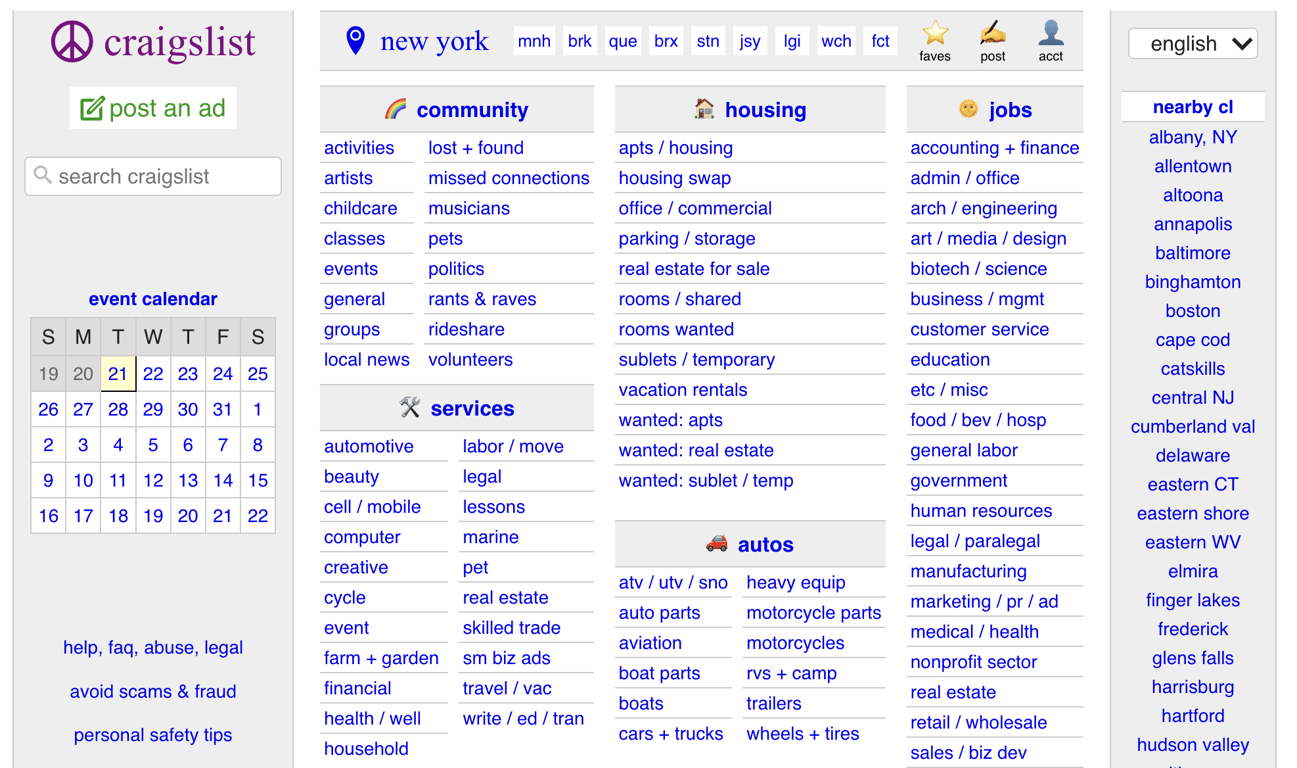Open wanted: sublet / temp link

pyautogui.click(x=706, y=480)
